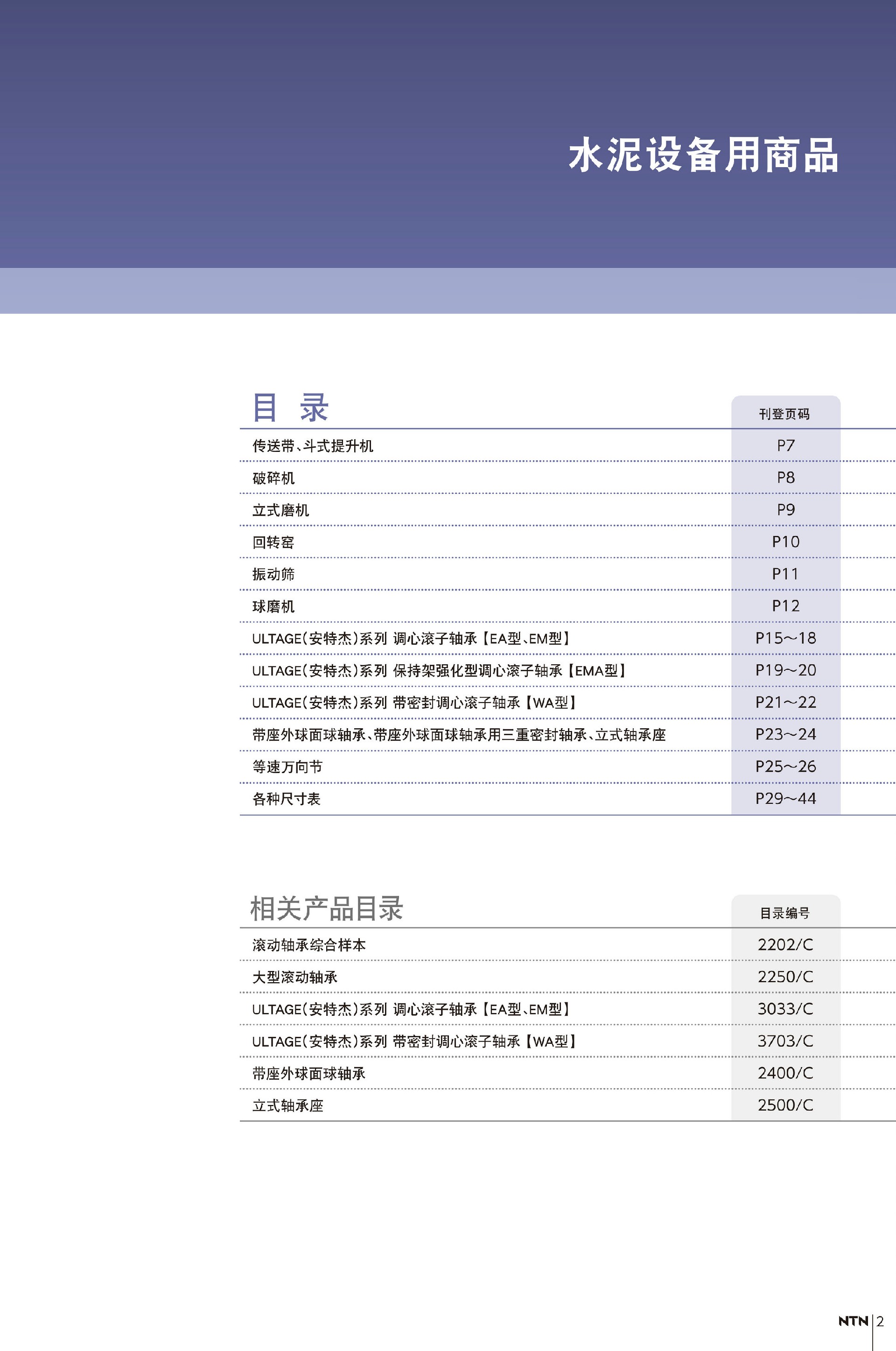Click the 刊登页码 column header
The width and height of the screenshot is (896, 1351).
(784, 414)
